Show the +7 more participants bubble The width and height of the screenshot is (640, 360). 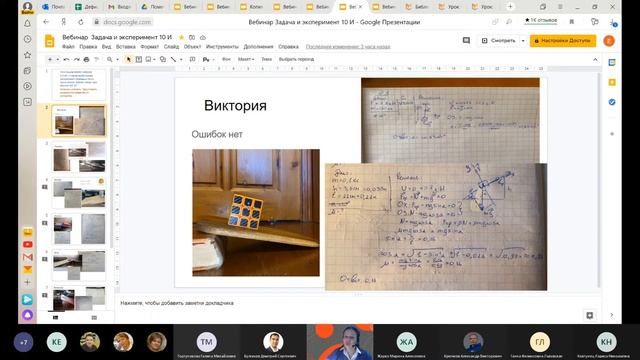coord(23,342)
